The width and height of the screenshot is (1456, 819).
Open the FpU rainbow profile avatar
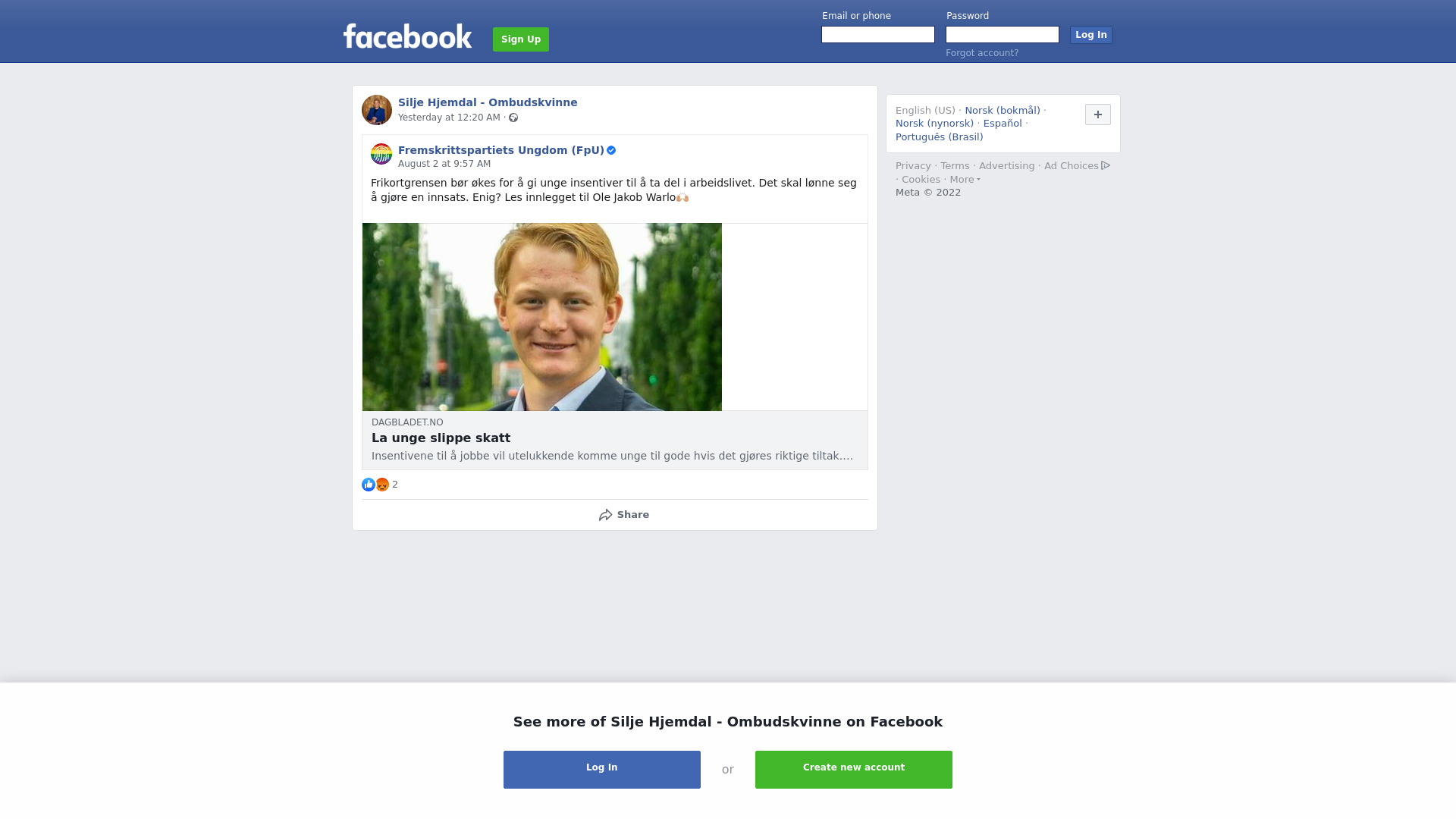(x=381, y=154)
